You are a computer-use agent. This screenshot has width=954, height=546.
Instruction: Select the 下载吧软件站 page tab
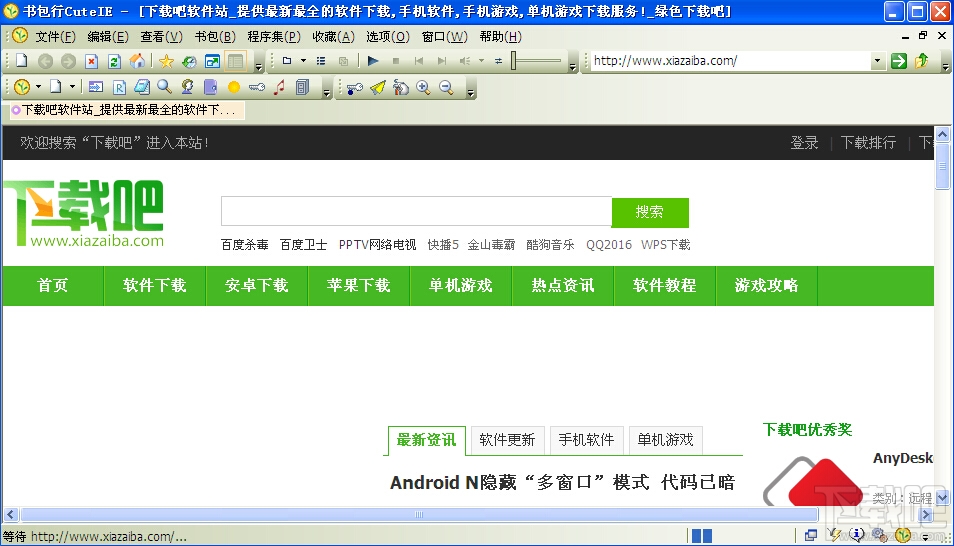point(127,110)
